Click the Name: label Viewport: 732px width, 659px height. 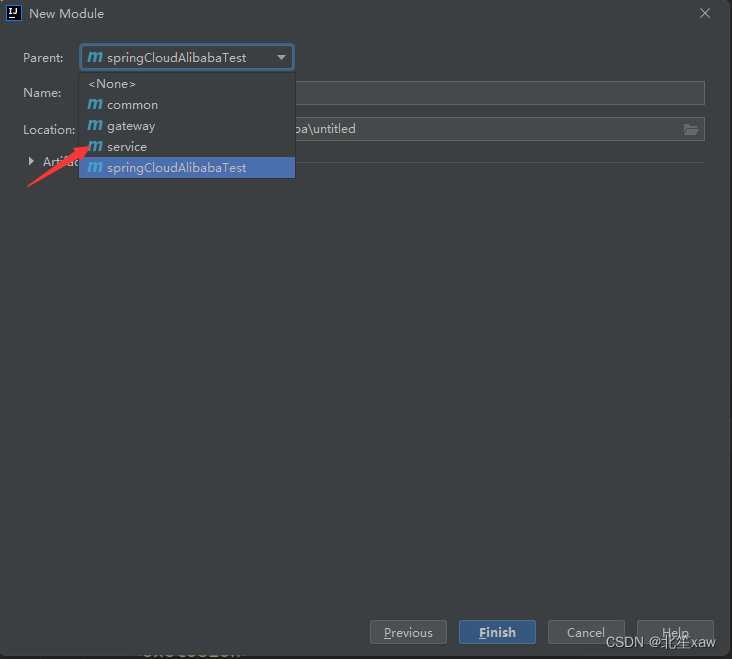tap(42, 93)
